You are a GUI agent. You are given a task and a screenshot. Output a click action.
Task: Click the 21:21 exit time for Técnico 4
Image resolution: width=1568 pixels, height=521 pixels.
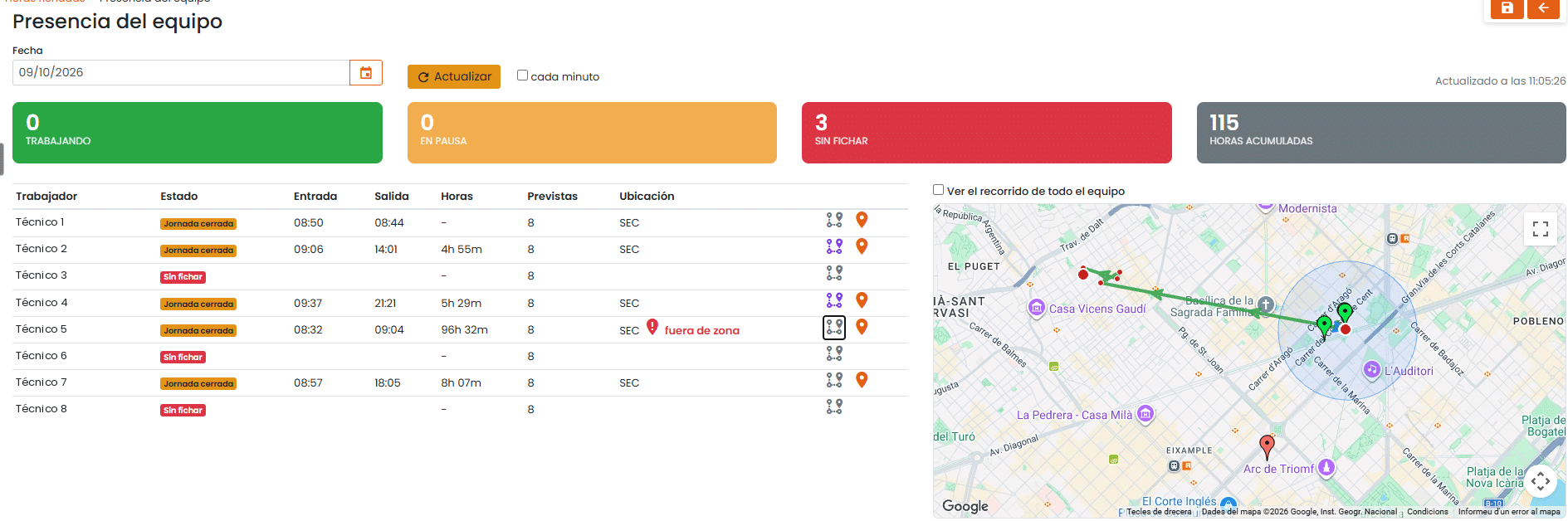point(385,303)
